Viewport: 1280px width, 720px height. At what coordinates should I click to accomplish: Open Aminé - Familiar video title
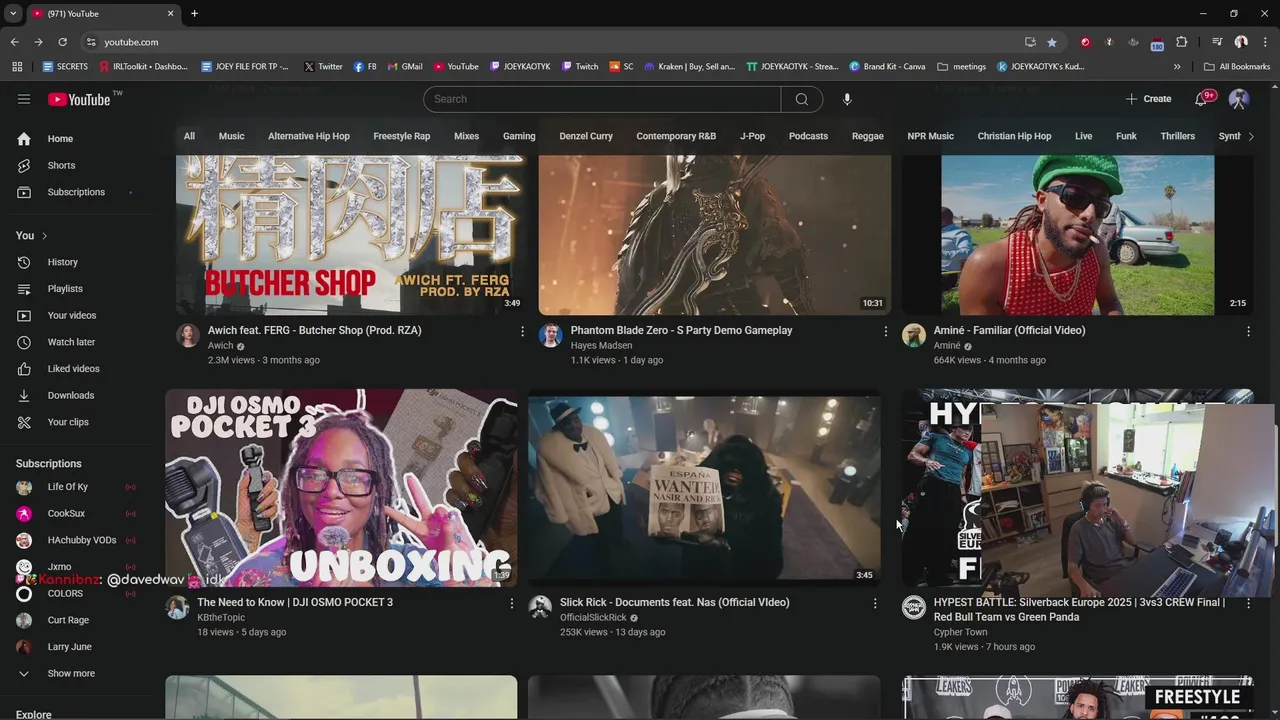point(1009,331)
